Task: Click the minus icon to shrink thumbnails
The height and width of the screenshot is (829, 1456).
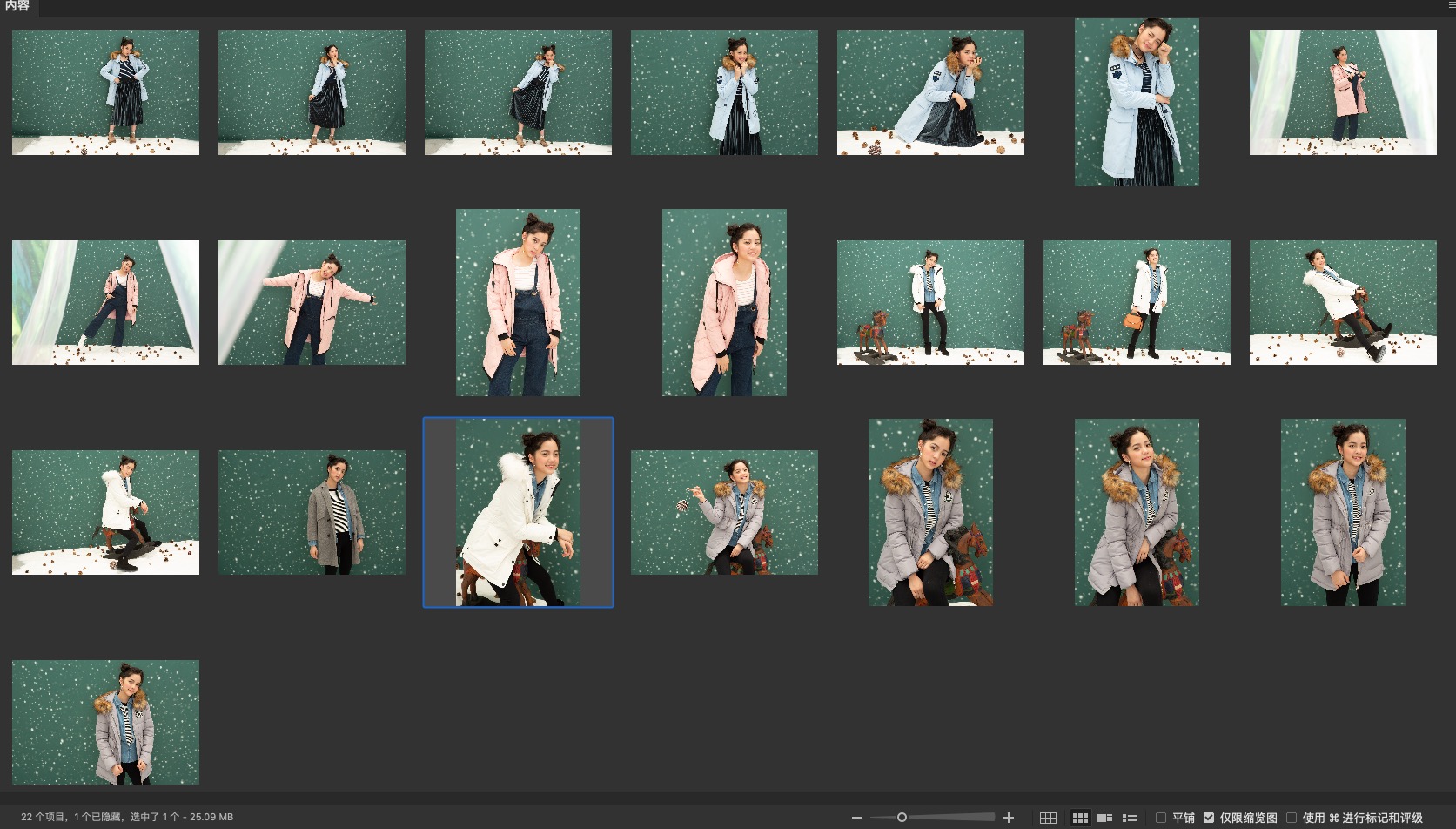Action: coord(857,818)
